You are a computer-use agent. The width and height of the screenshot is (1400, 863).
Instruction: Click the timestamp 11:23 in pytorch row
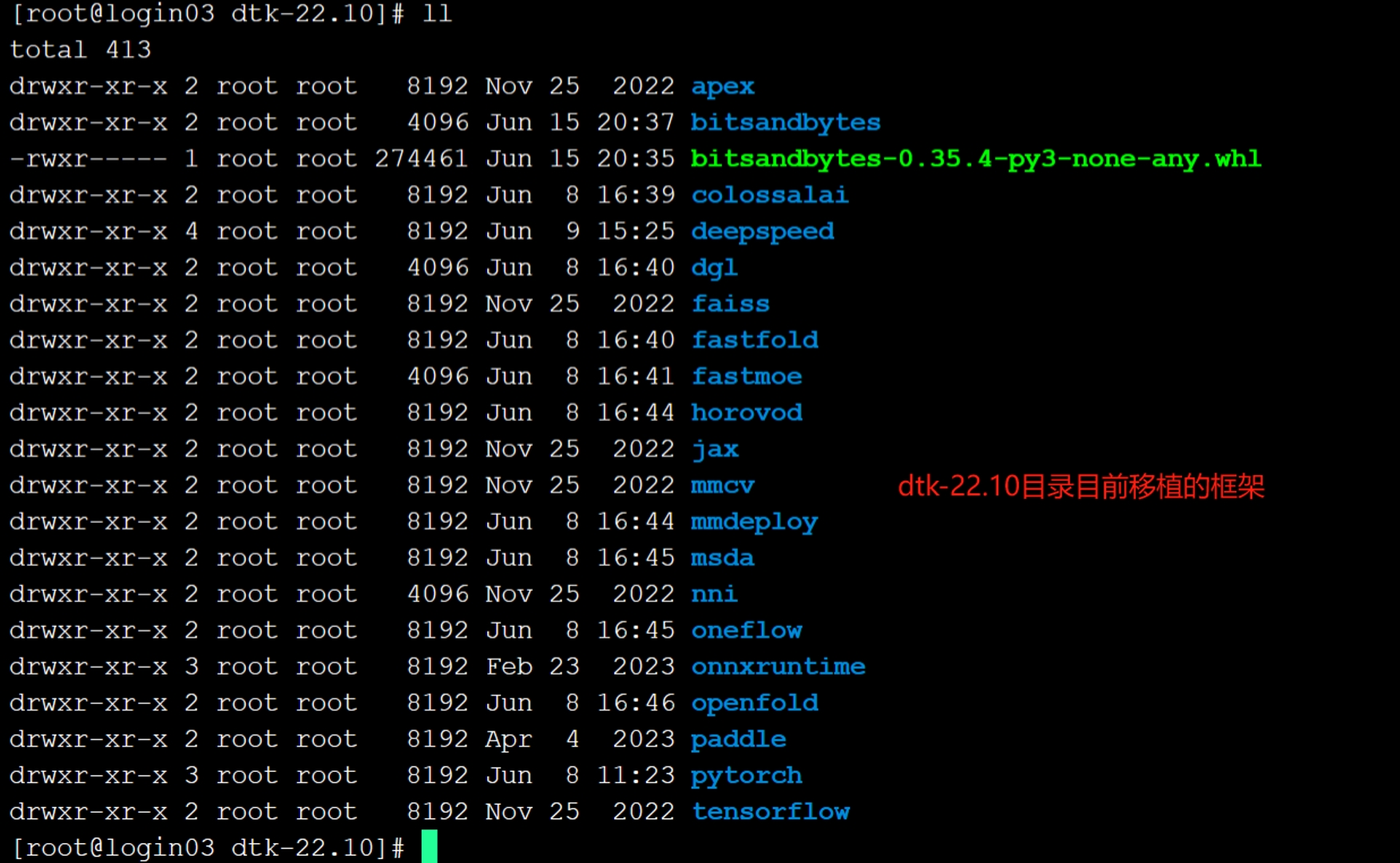pyautogui.click(x=636, y=776)
